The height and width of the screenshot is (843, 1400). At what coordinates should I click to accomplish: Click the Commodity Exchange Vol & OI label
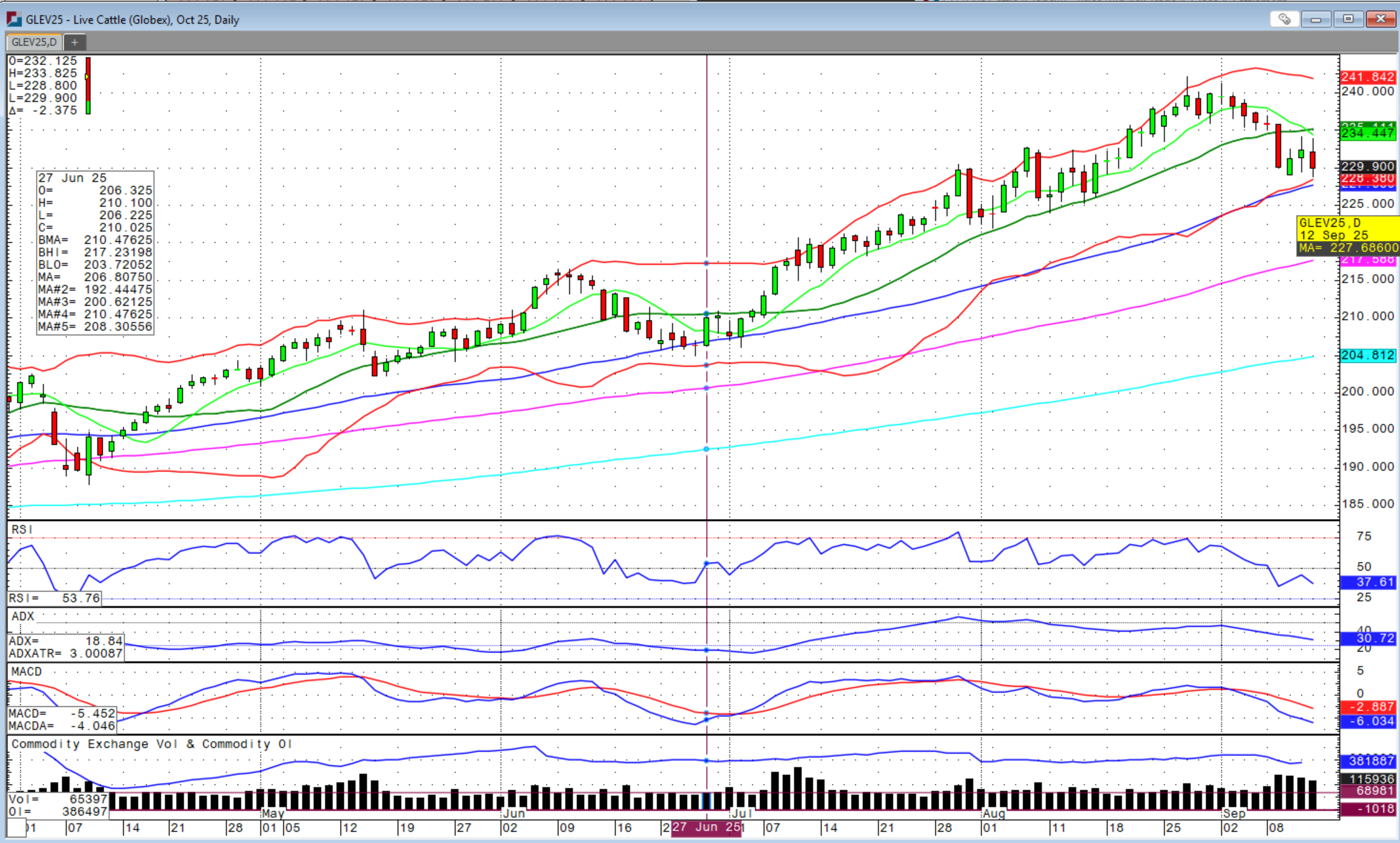pyautogui.click(x=151, y=744)
